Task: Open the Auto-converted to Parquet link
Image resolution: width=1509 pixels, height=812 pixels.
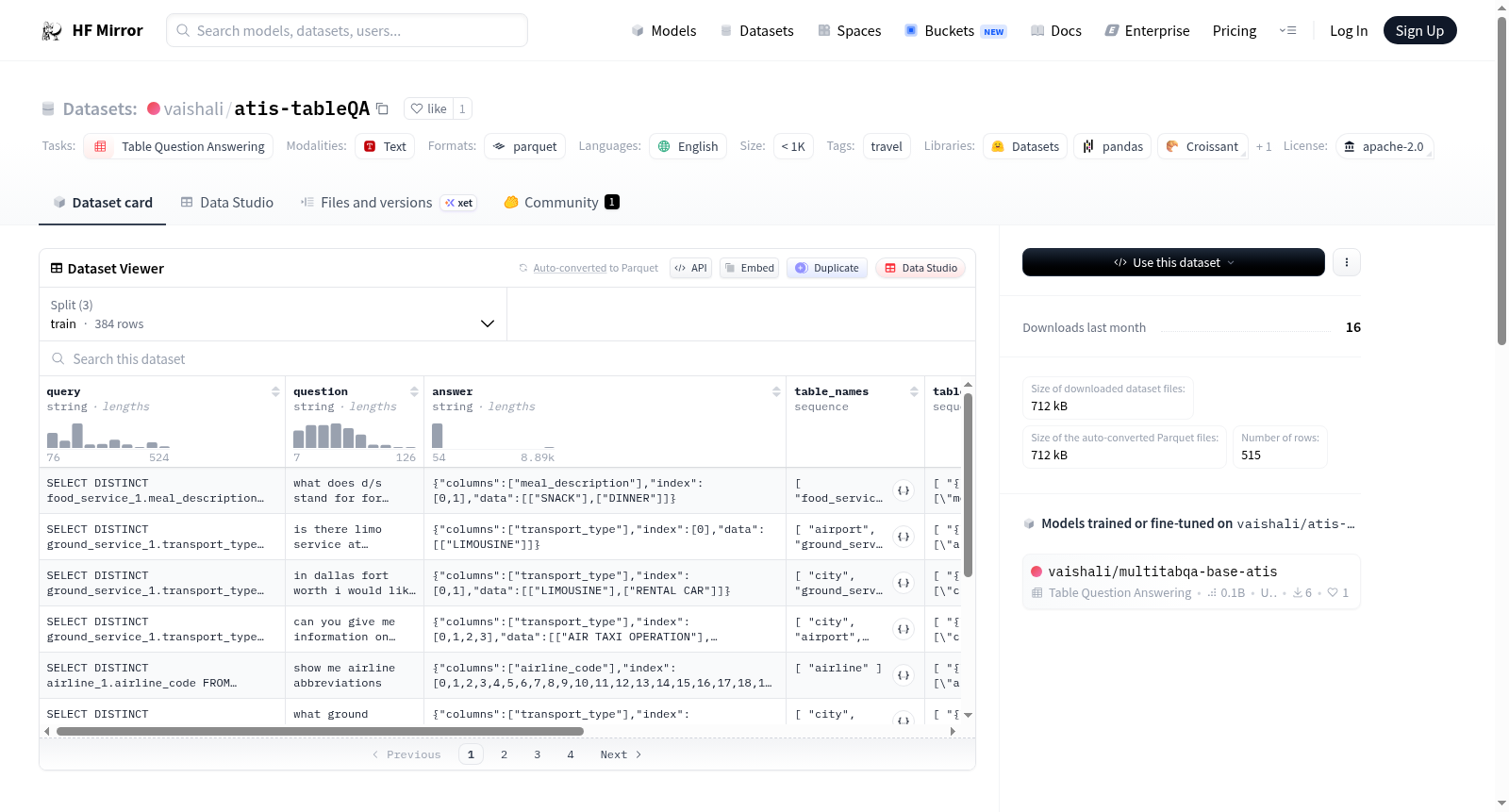Action: (596, 268)
